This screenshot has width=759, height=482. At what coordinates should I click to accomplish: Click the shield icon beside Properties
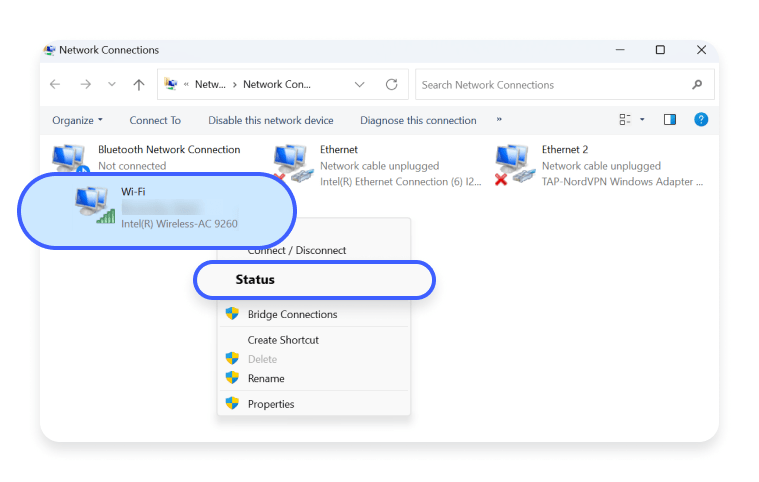click(x=232, y=403)
